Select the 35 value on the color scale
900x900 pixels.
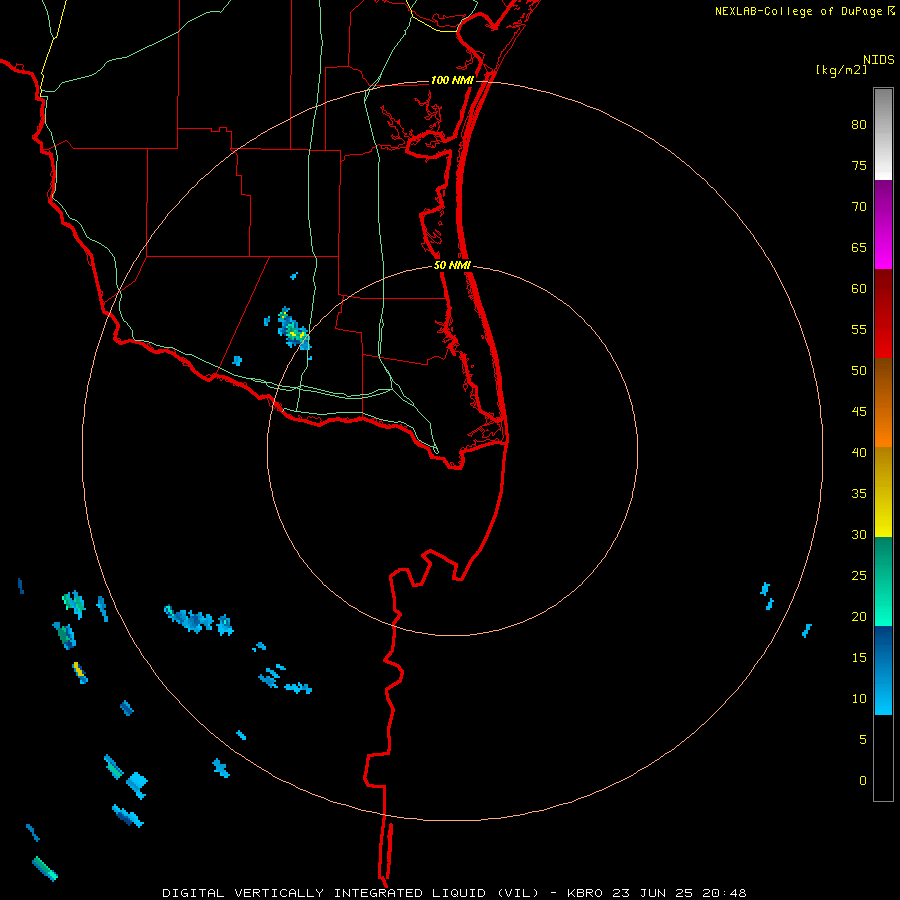[x=859, y=494]
